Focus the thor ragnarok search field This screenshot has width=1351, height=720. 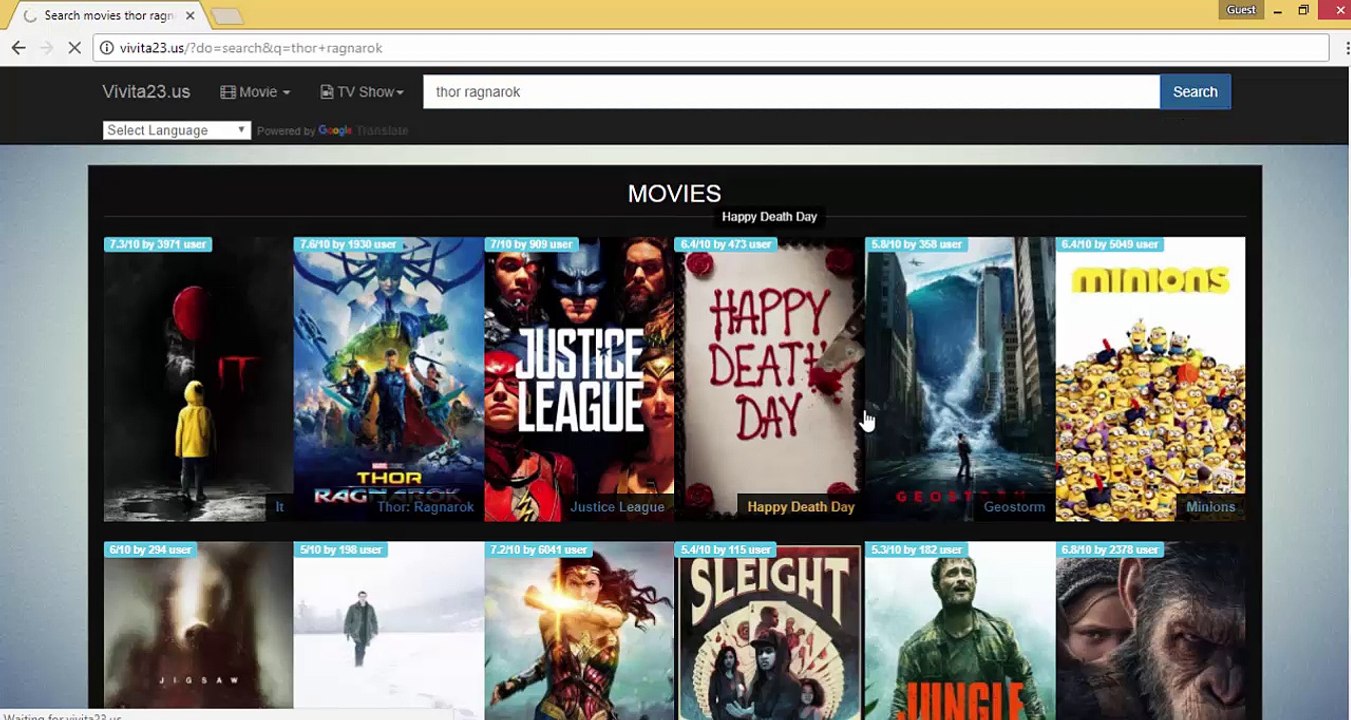[791, 92]
